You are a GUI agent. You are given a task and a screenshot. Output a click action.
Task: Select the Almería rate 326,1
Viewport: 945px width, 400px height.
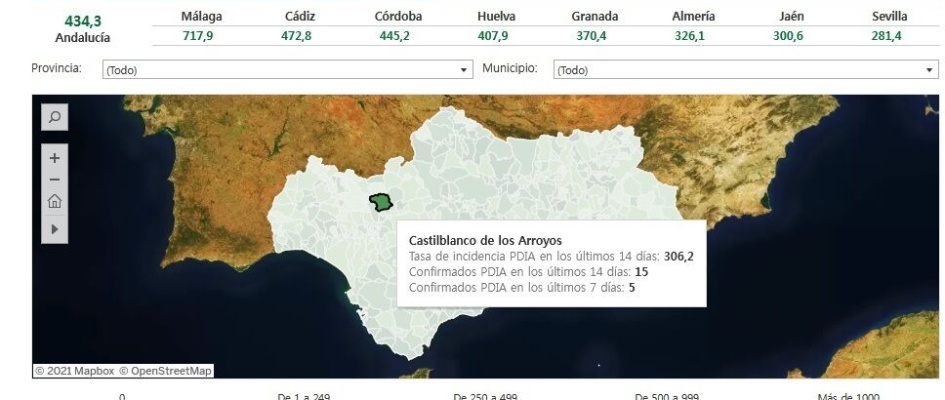coord(689,36)
